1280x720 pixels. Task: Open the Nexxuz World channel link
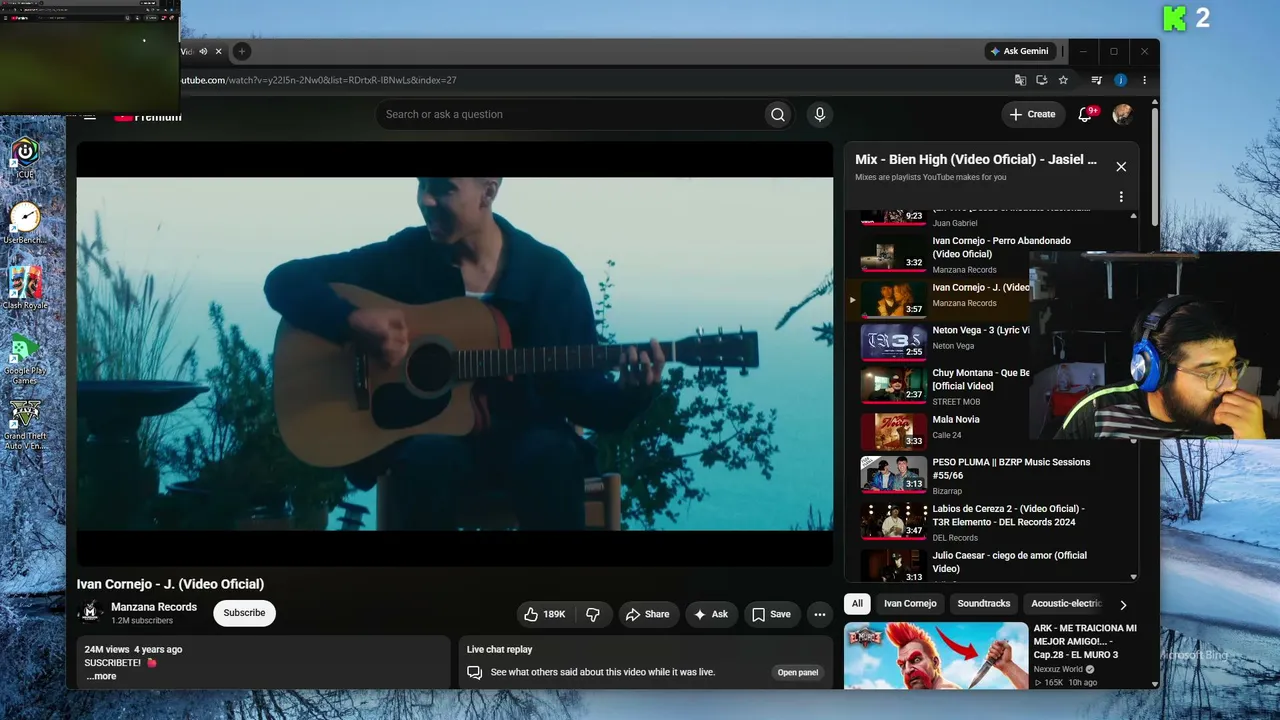coord(1058,669)
